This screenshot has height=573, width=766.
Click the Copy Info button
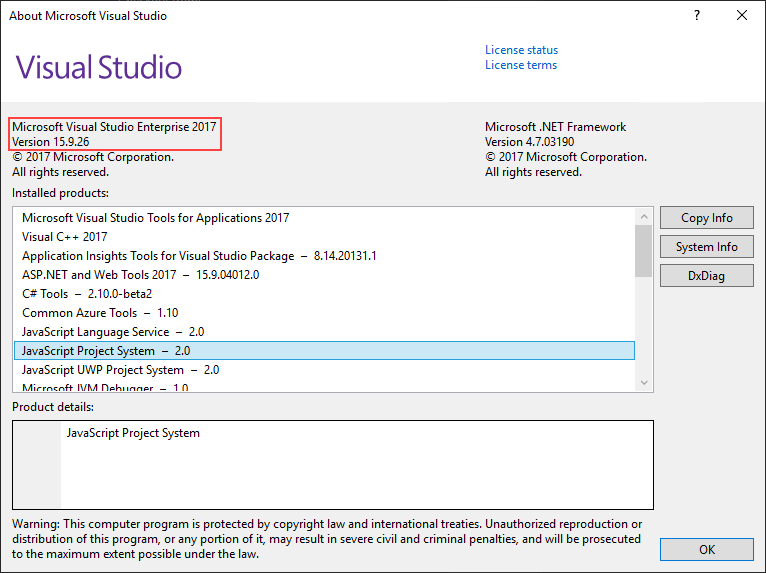click(x=706, y=218)
